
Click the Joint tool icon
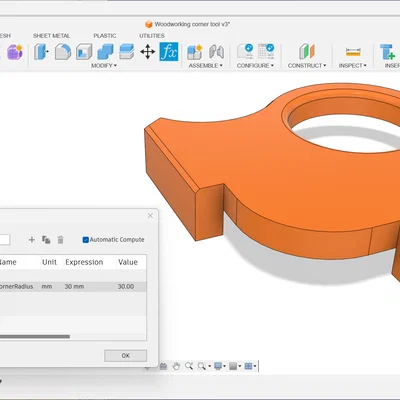click(216, 52)
